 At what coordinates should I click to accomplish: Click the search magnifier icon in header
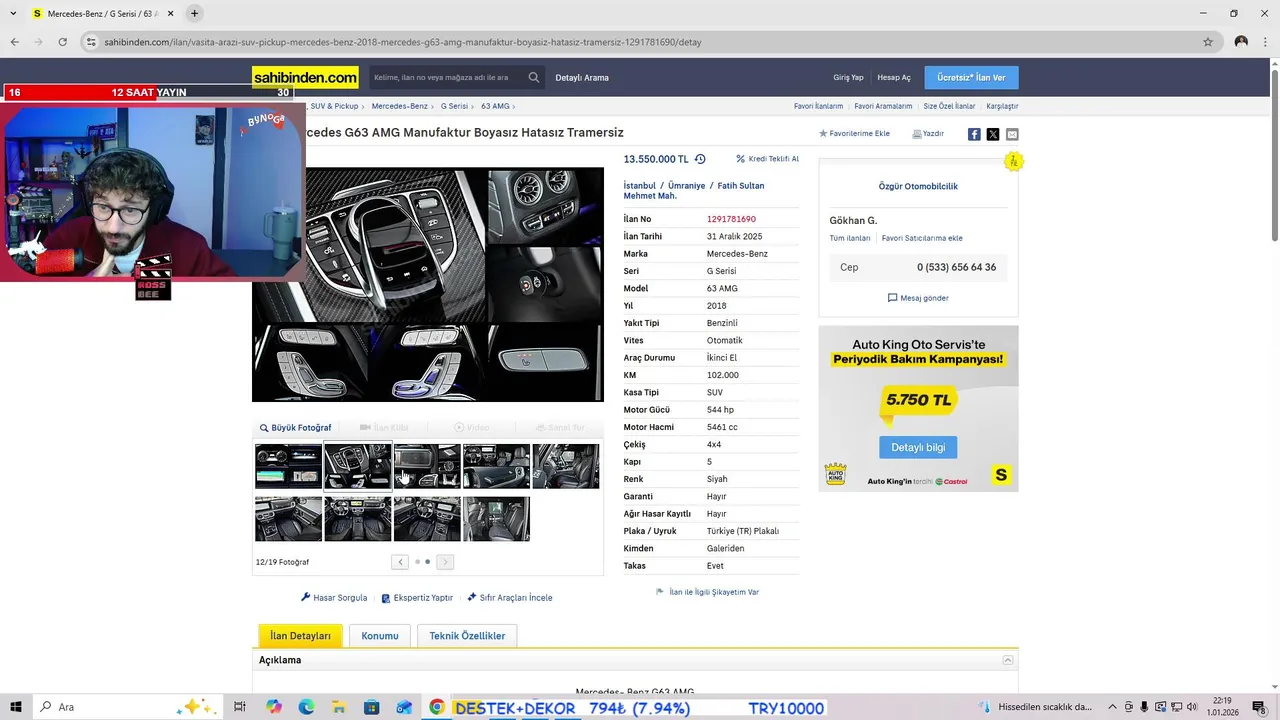[x=534, y=77]
